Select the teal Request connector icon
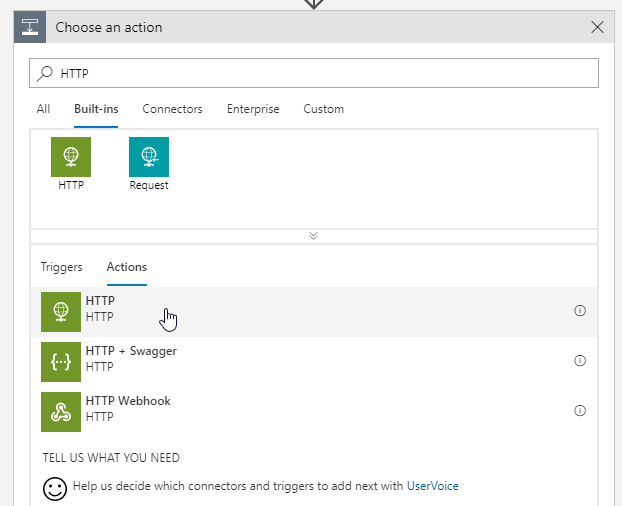The image size is (622, 506). [x=149, y=157]
